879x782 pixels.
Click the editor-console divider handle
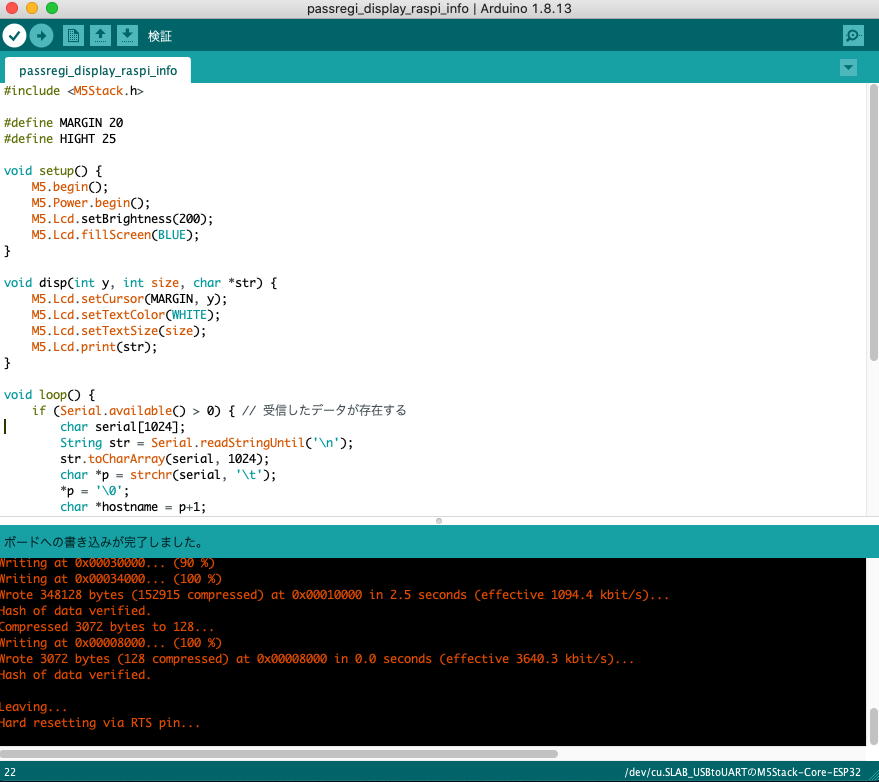(x=439, y=521)
